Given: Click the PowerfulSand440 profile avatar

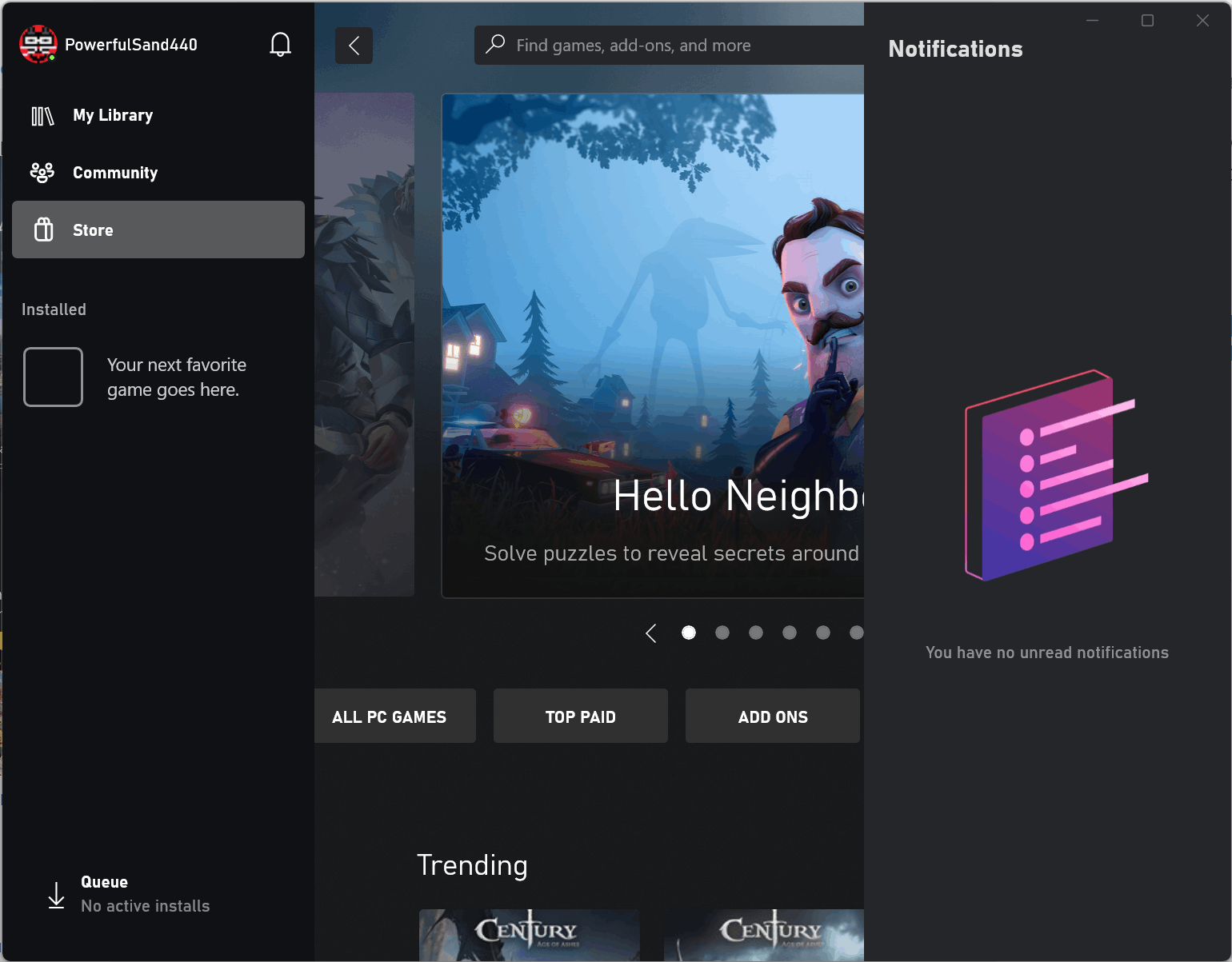Looking at the screenshot, I should (38, 44).
